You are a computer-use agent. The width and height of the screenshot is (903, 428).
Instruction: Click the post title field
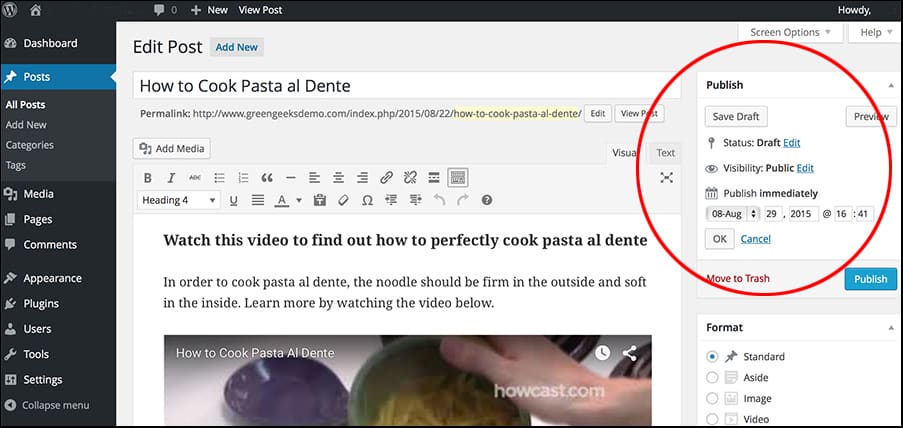[407, 86]
